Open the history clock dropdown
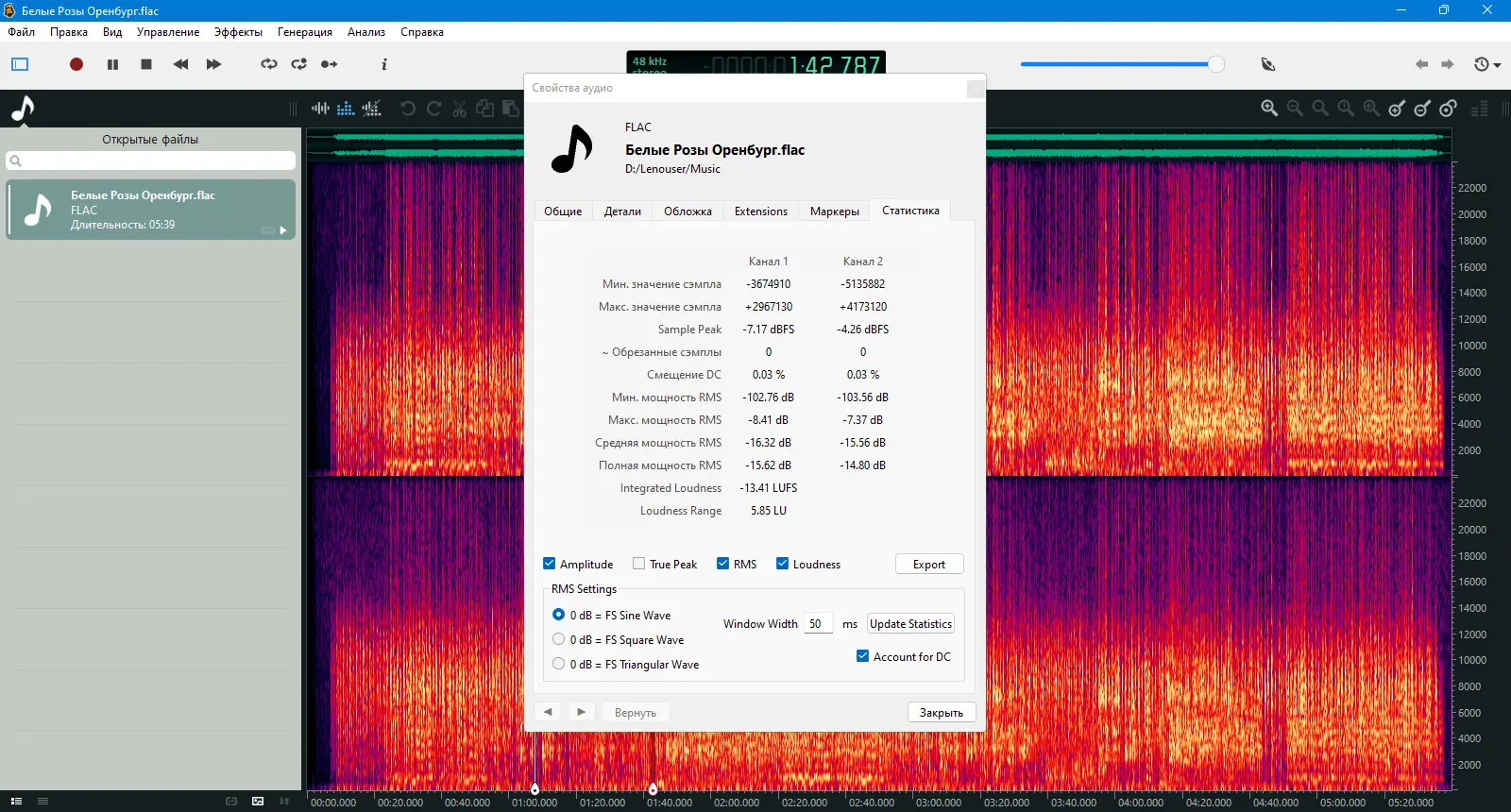This screenshot has width=1511, height=812. pyautogui.click(x=1486, y=64)
